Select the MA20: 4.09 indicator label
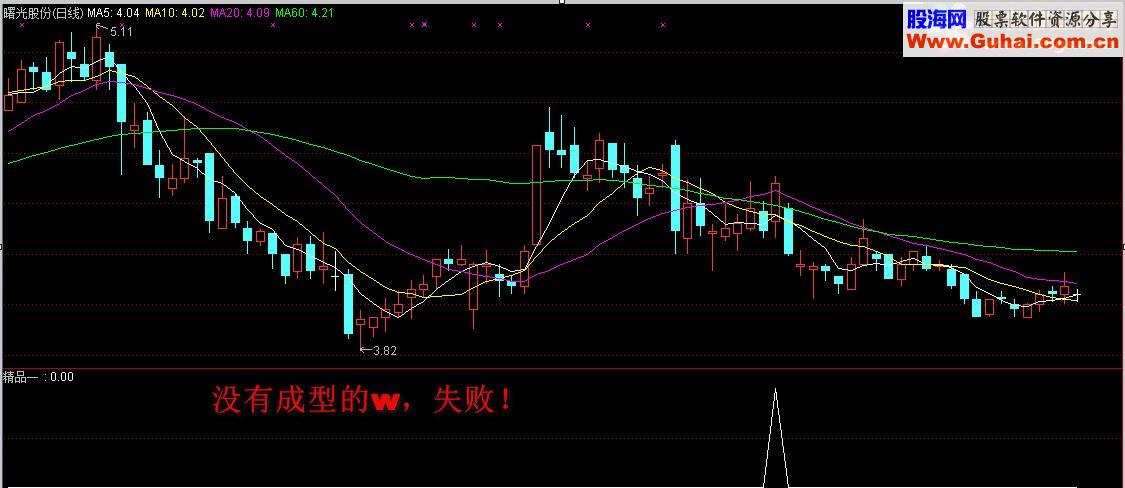Image resolution: width=1125 pixels, height=488 pixels. tap(238, 13)
